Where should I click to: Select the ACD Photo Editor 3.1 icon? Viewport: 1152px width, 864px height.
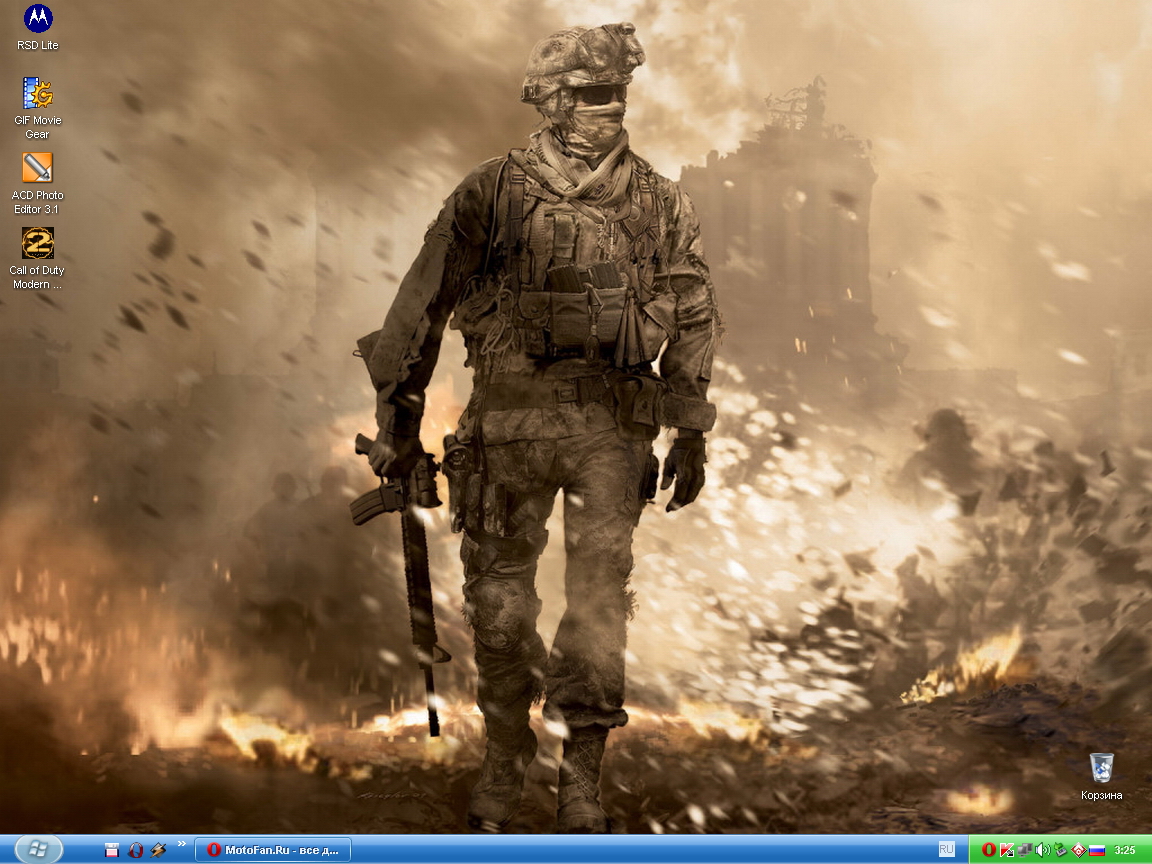(37, 184)
